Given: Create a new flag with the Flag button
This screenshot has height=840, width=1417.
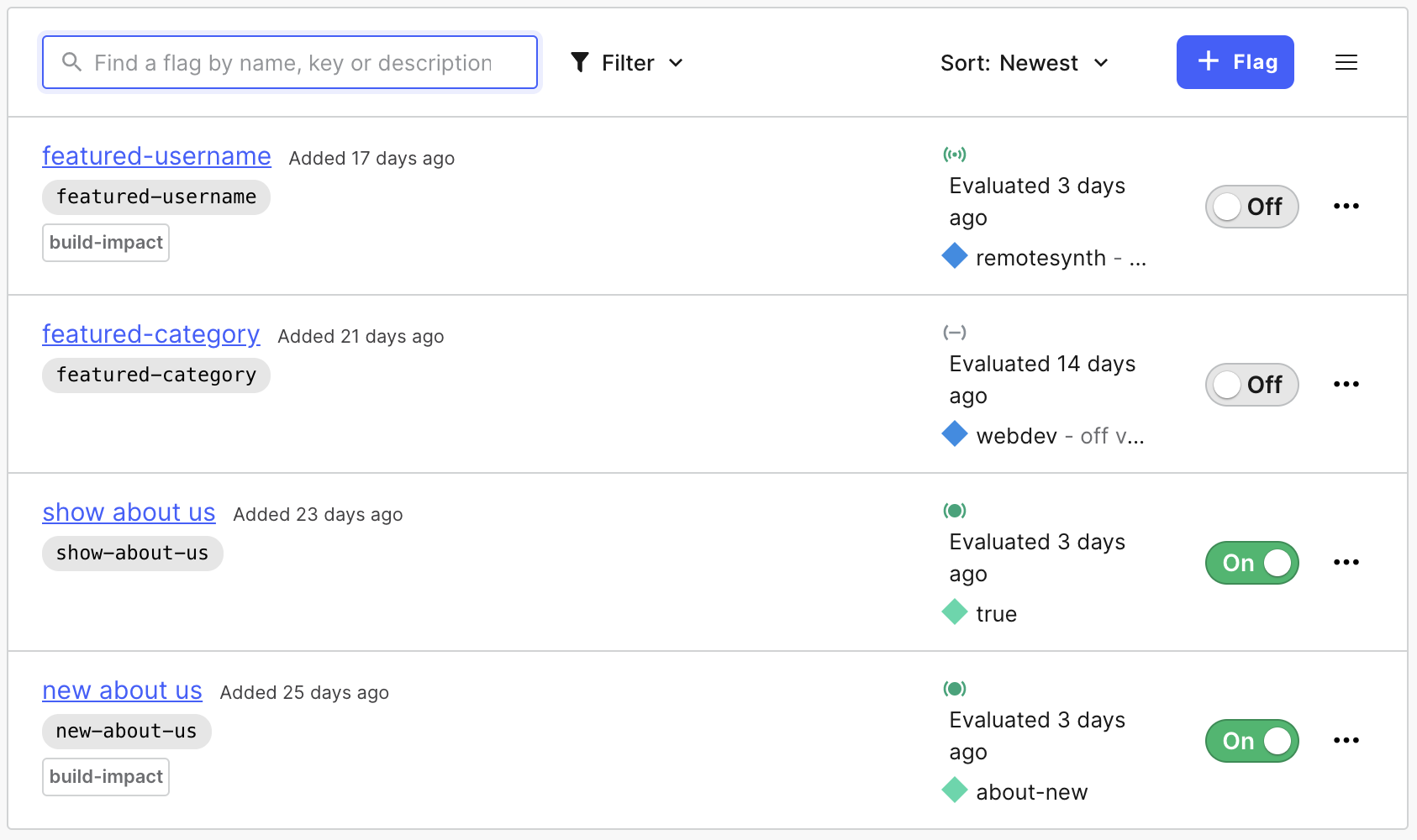Looking at the screenshot, I should [x=1235, y=61].
